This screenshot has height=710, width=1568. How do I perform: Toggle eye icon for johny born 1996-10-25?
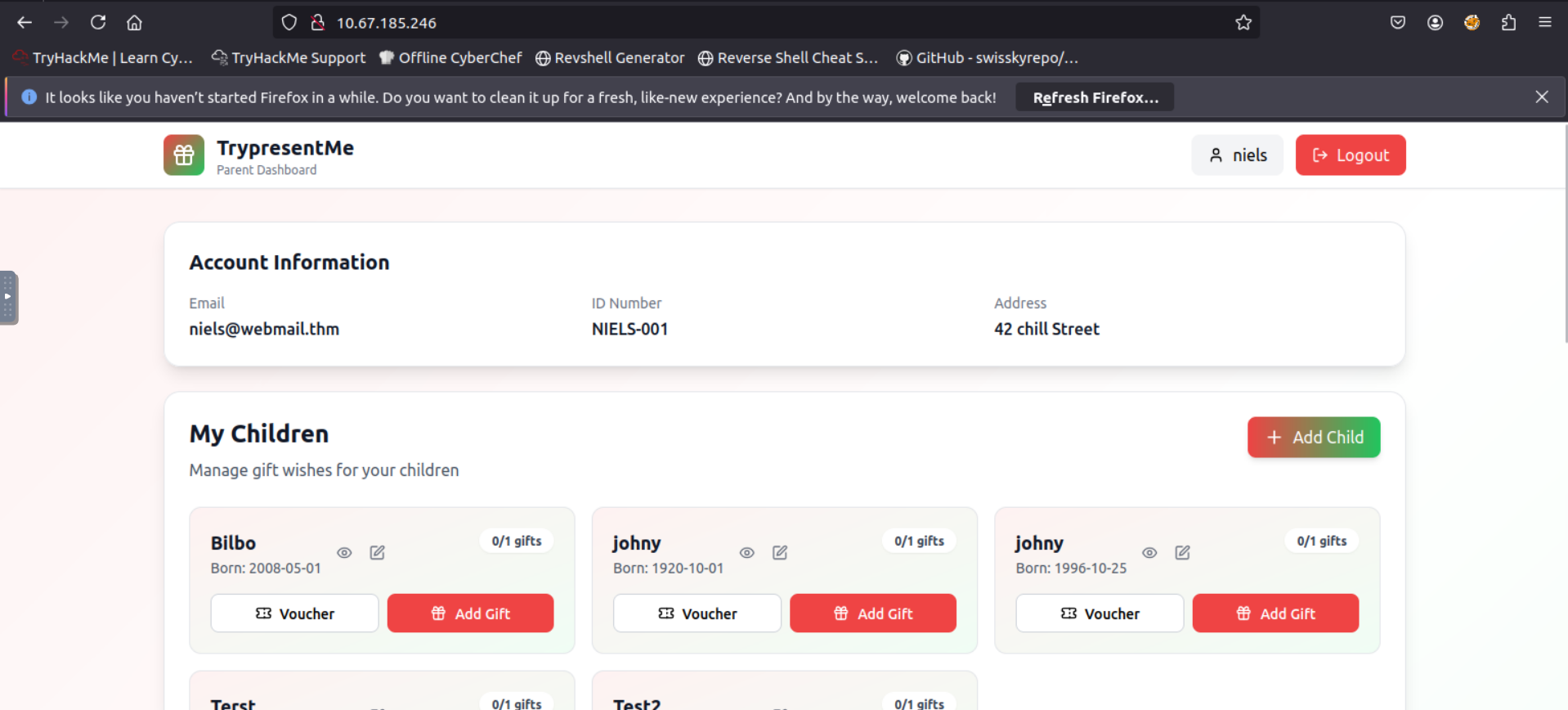(1149, 553)
